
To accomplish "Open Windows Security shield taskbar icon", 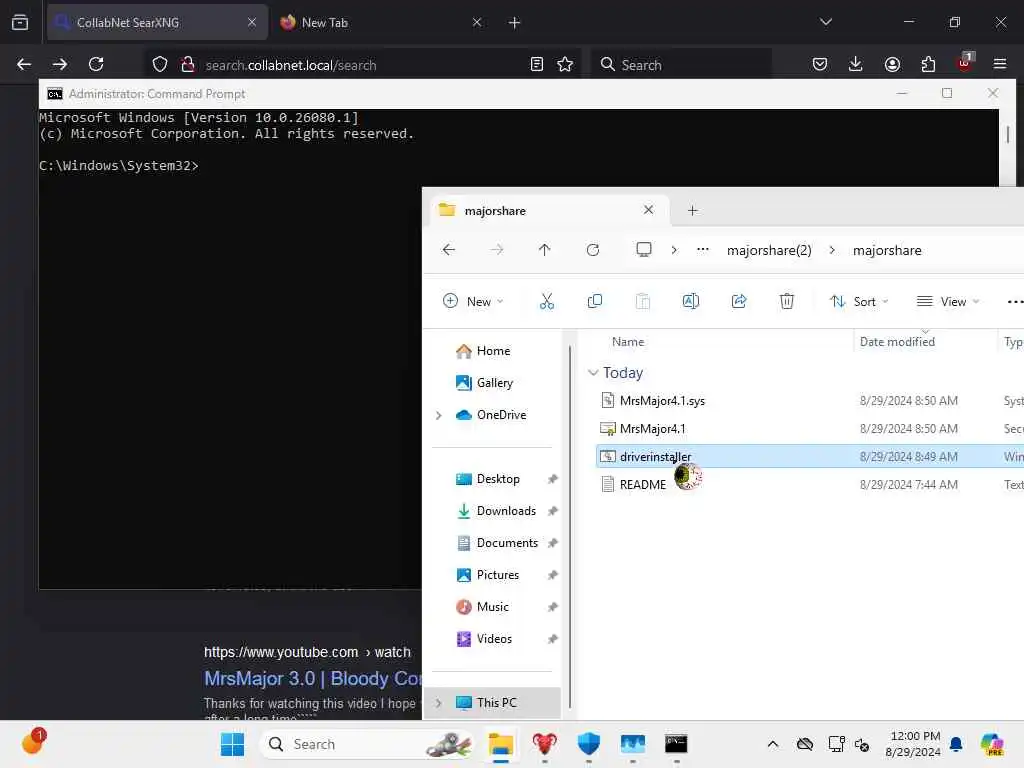I will click(588, 744).
